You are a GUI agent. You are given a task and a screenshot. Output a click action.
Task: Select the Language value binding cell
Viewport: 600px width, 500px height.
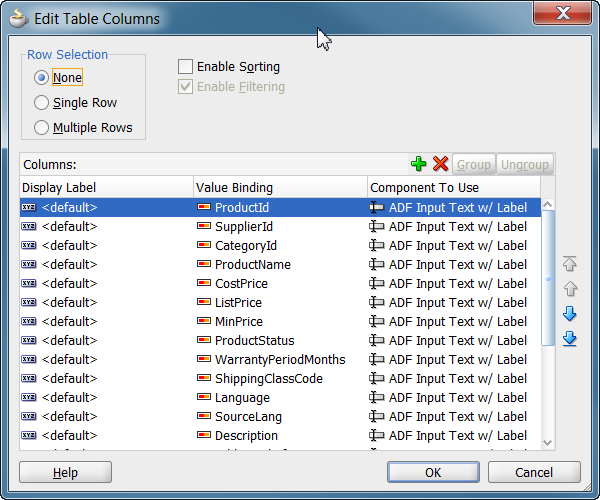(x=280, y=397)
